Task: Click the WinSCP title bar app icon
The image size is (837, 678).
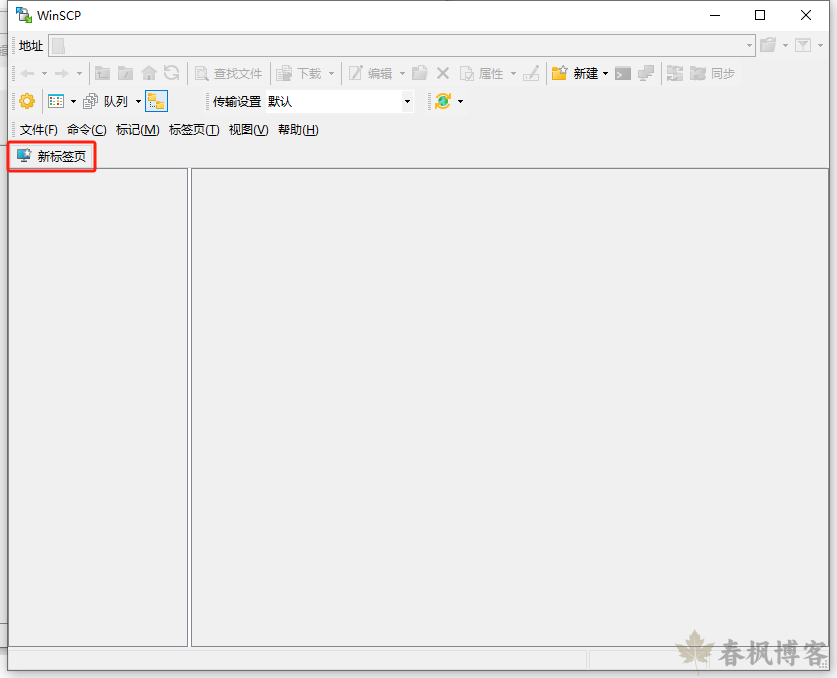Action: [23, 15]
